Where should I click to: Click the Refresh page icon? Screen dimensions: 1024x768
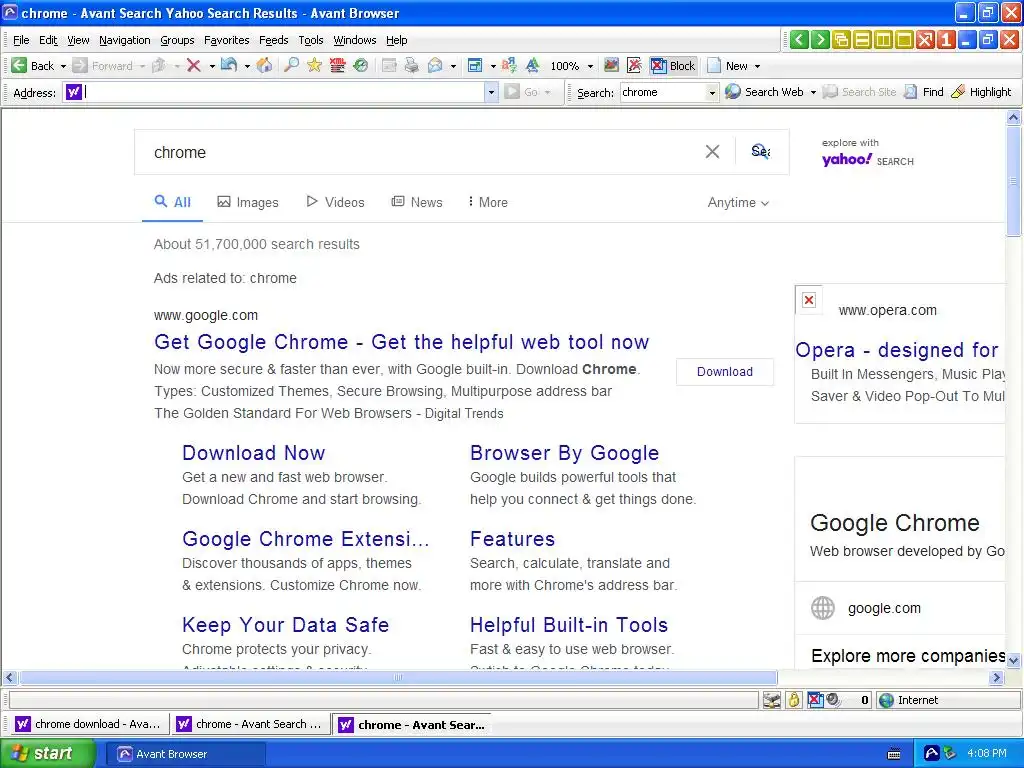tap(229, 65)
